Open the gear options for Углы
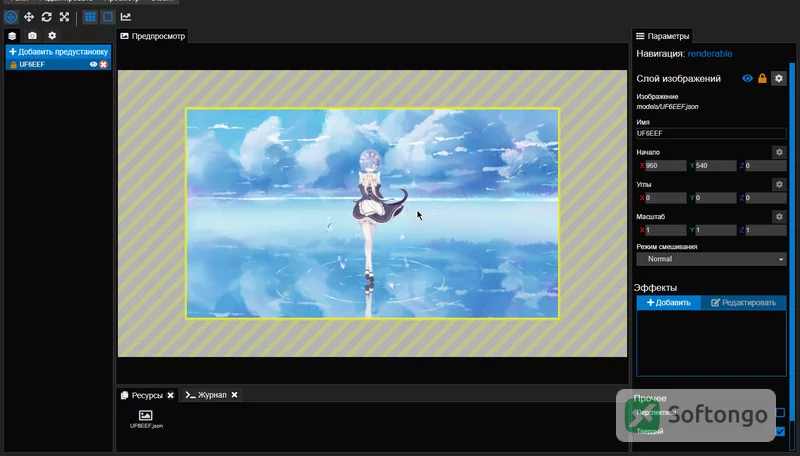Screen dimensions: 800x456 click(779, 184)
